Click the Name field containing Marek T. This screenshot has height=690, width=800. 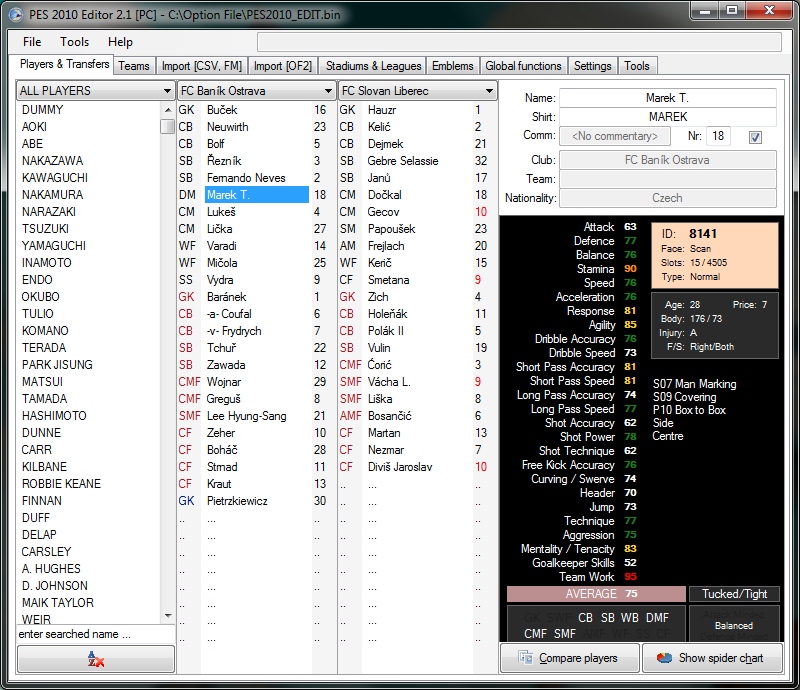[x=667, y=98]
